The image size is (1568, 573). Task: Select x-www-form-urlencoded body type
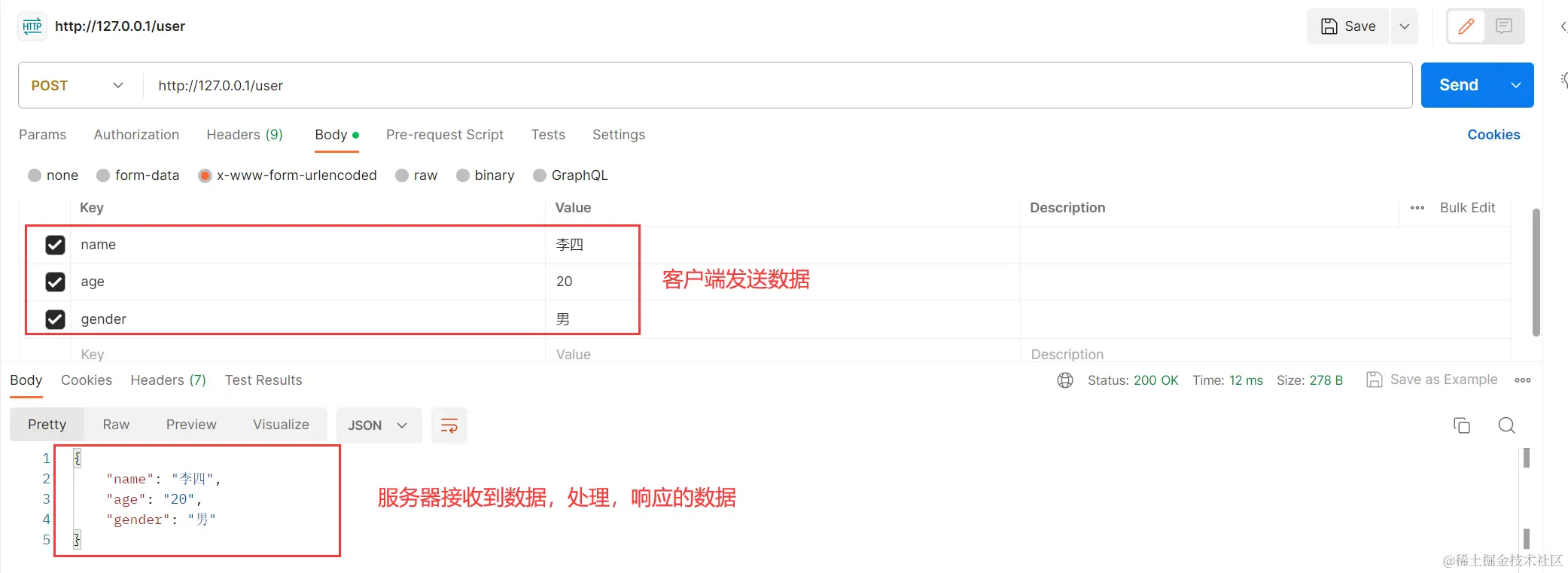(x=205, y=175)
